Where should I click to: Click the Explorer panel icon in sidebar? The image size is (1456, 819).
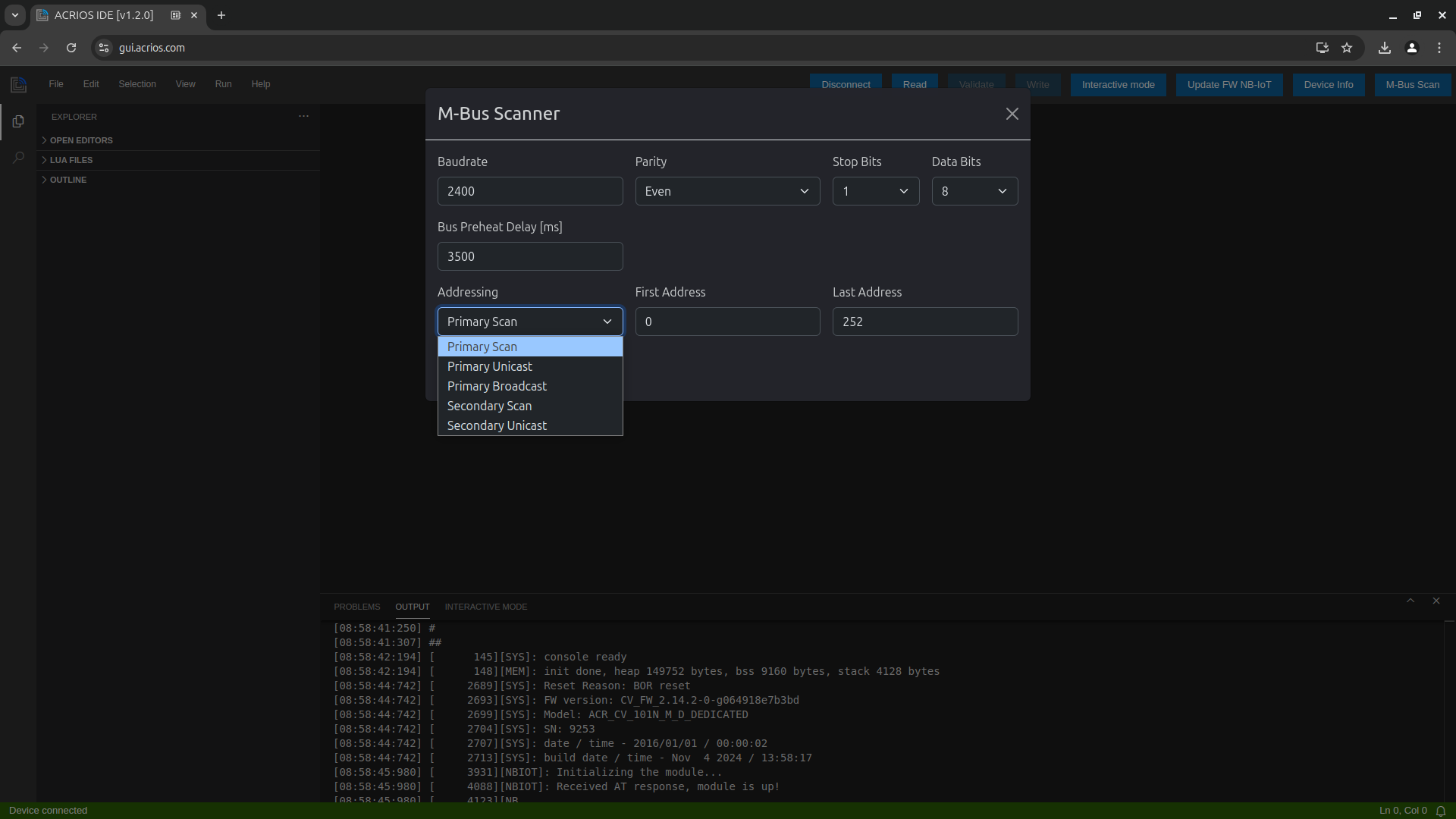[x=18, y=120]
